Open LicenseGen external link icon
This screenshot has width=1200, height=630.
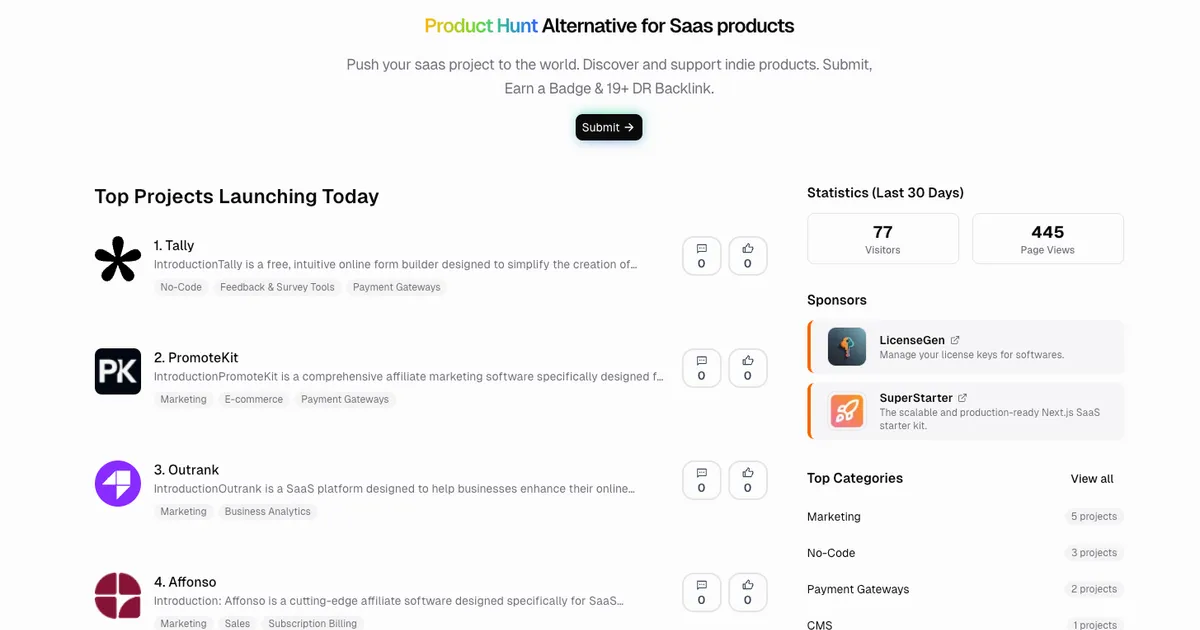pyautogui.click(x=955, y=340)
